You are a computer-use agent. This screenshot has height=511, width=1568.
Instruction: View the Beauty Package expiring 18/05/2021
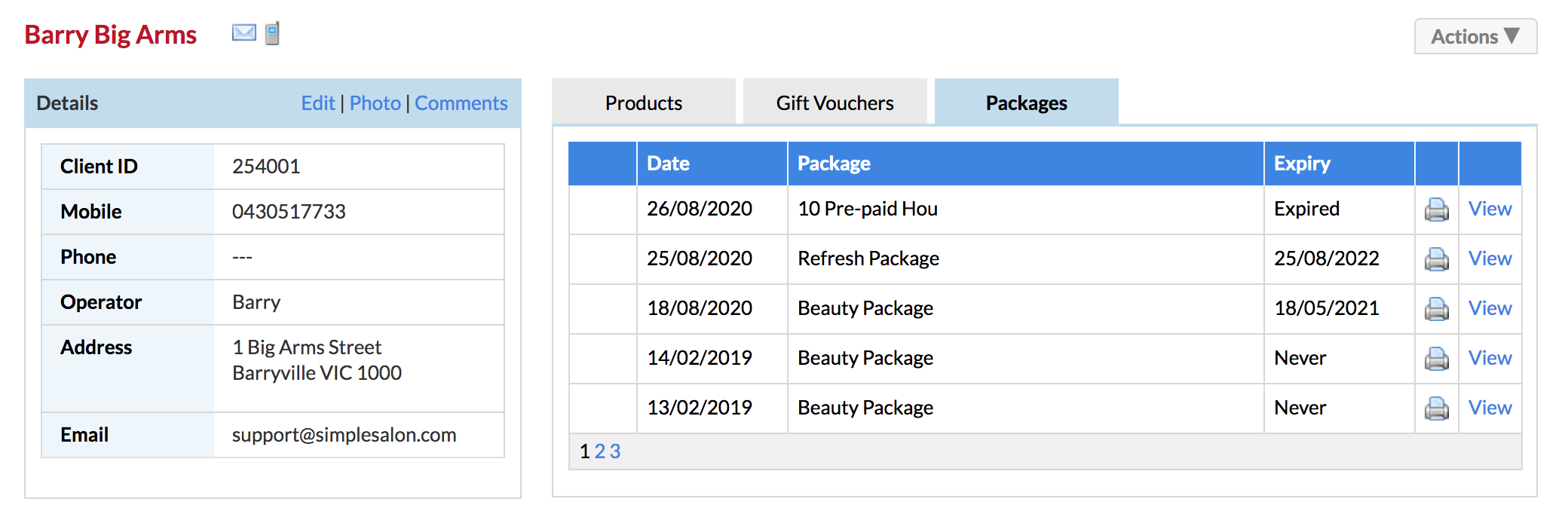1490,308
